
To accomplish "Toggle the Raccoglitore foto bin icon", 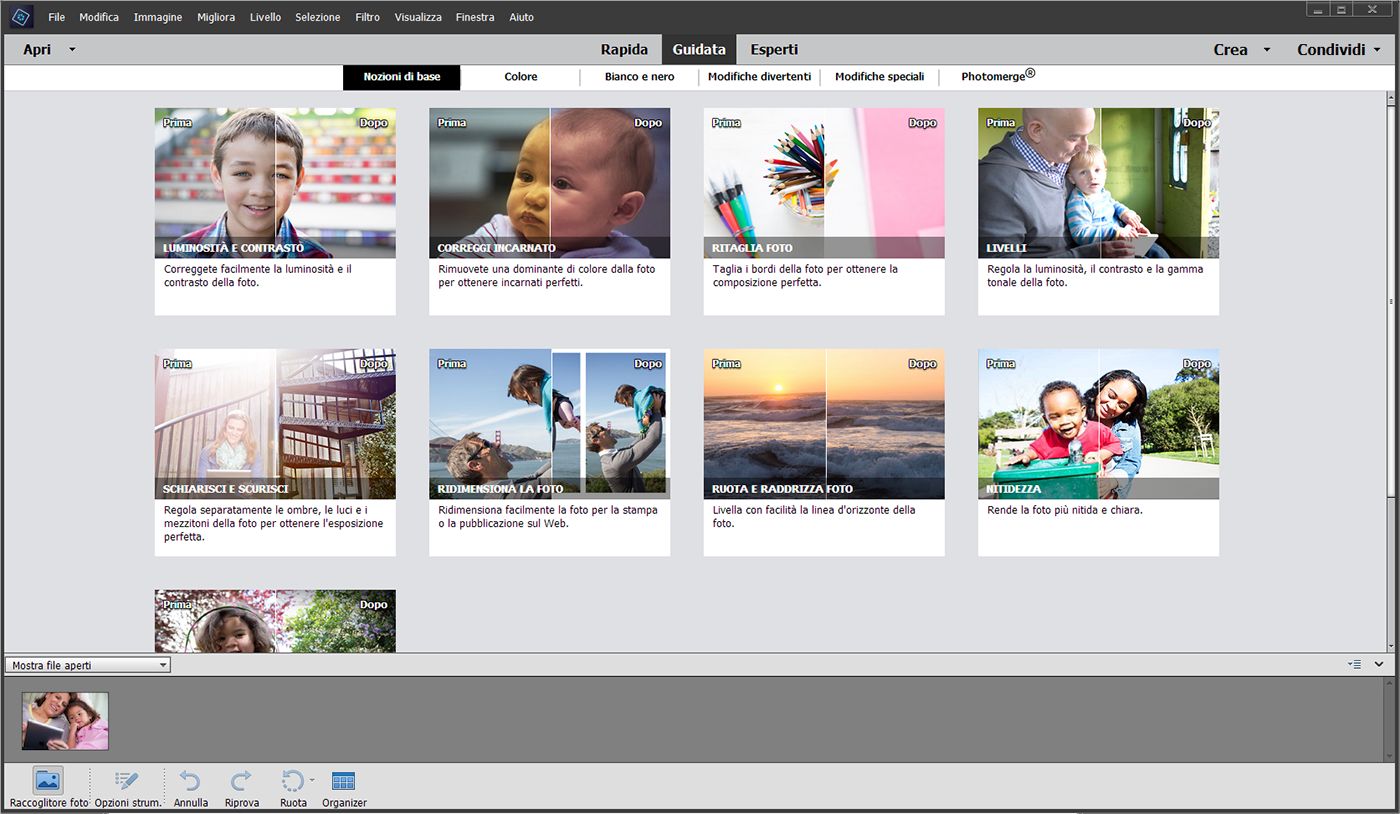I will [x=48, y=781].
